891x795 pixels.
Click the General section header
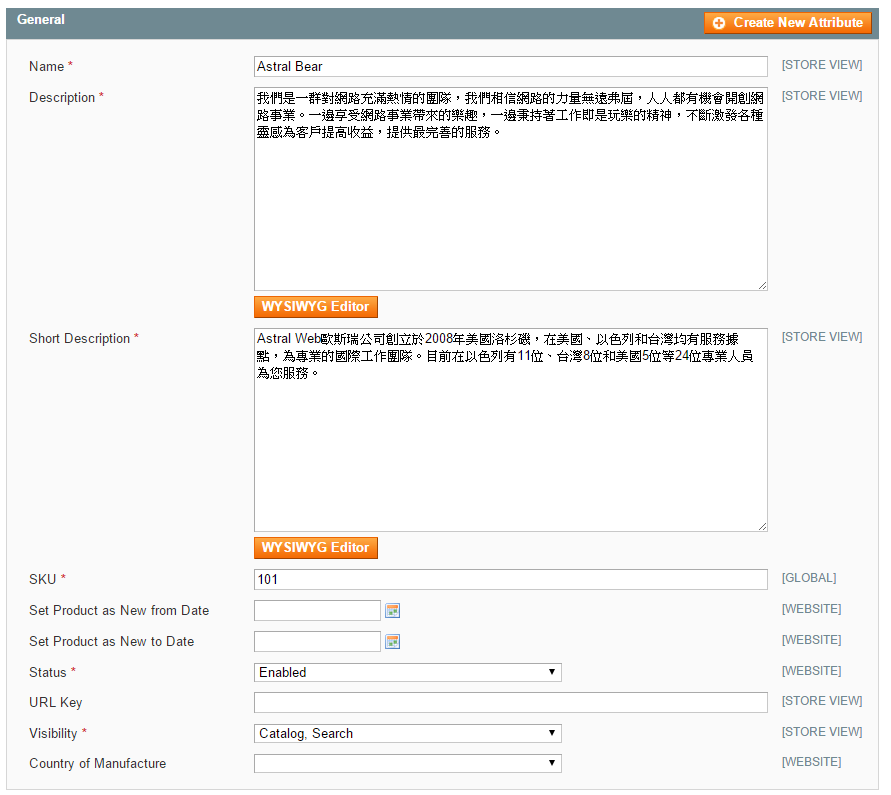42,20
